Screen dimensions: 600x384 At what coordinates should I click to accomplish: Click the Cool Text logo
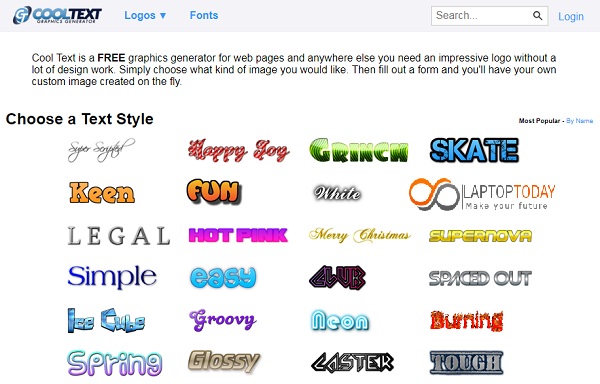coord(57,15)
